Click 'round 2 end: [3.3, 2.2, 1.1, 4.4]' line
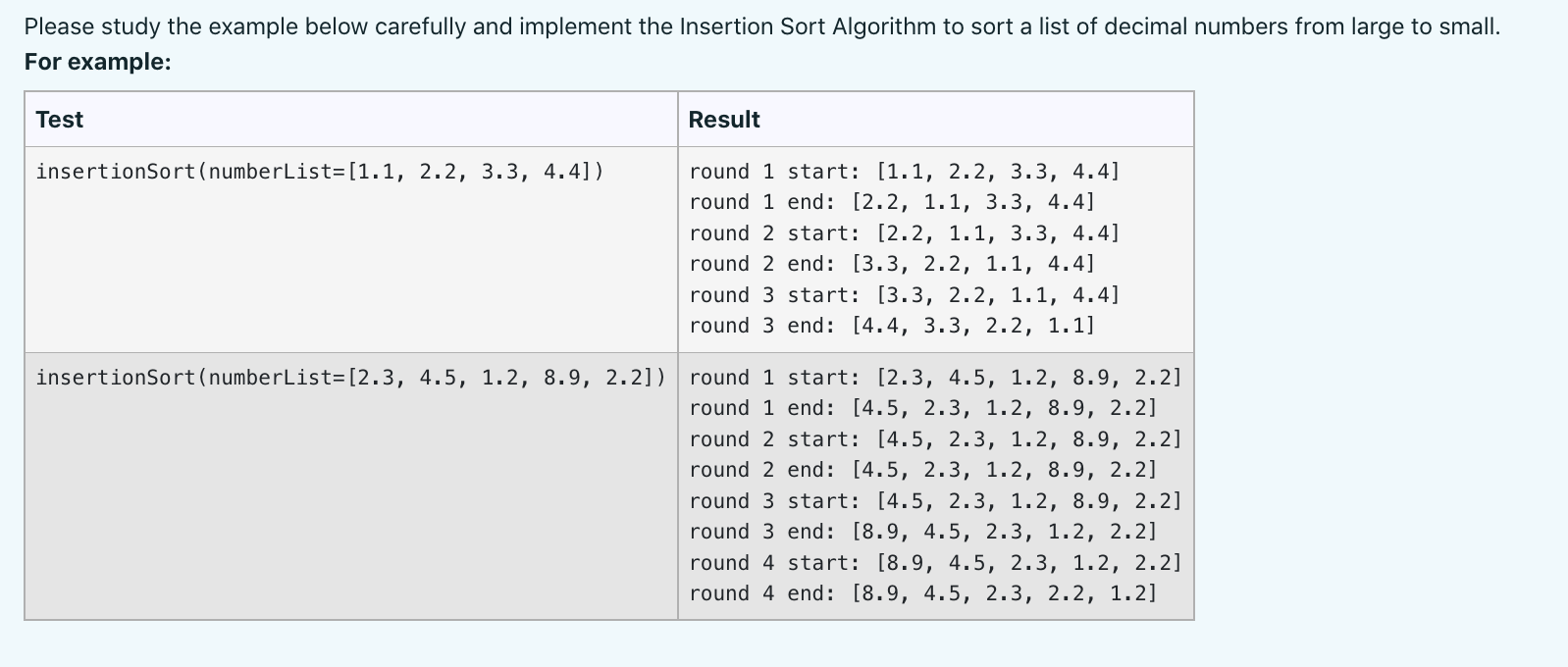Screen dimensions: 1568x667 (891, 264)
